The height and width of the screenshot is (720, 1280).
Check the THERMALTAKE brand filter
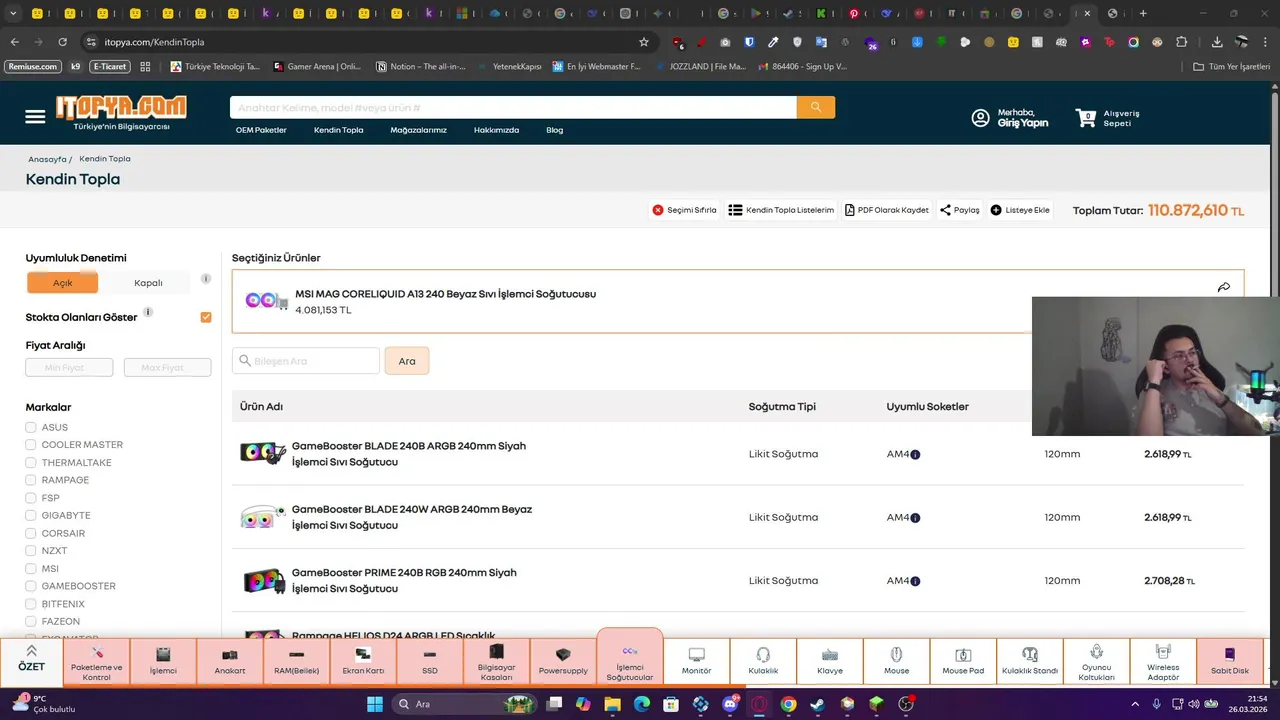pyautogui.click(x=31, y=463)
